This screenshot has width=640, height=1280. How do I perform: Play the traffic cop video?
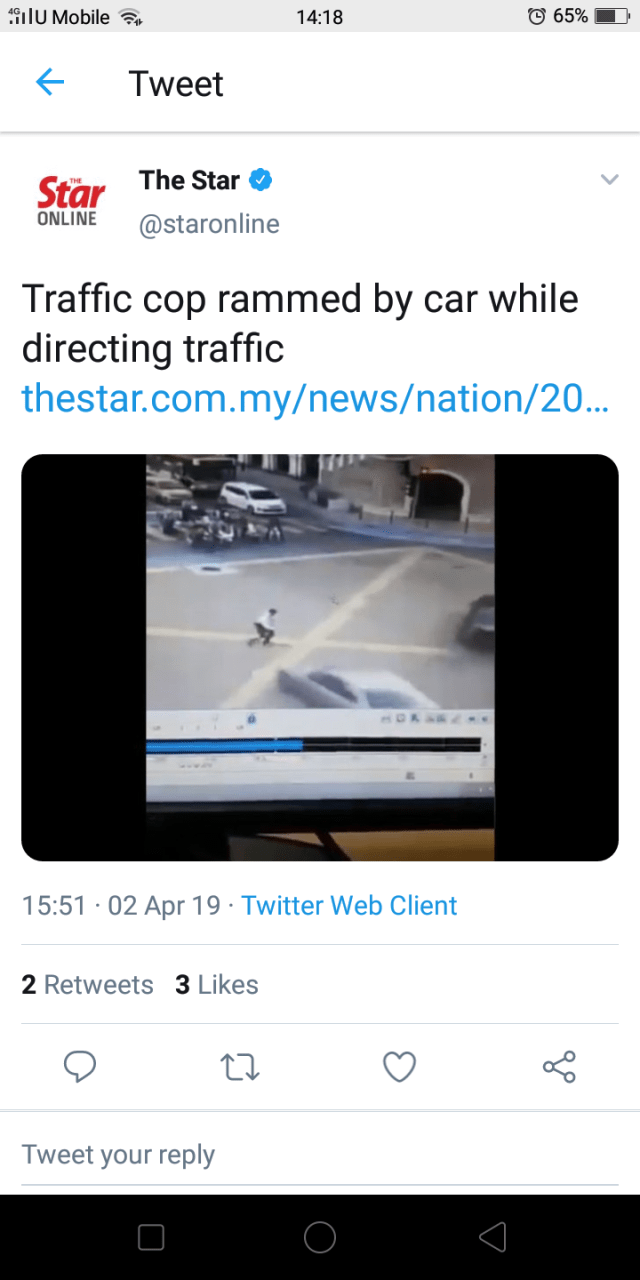click(320, 657)
